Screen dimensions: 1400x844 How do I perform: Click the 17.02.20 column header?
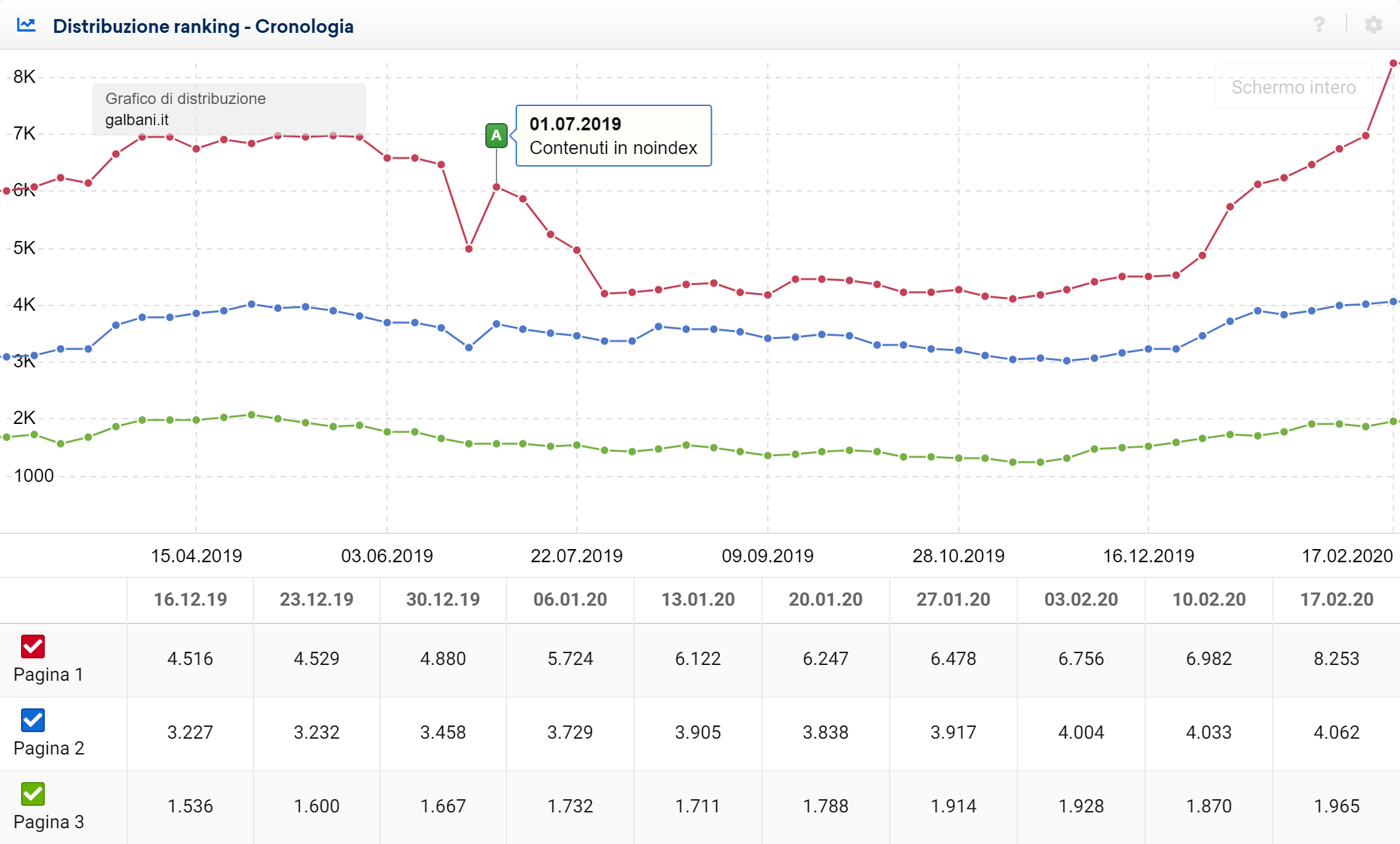pyautogui.click(x=1337, y=600)
